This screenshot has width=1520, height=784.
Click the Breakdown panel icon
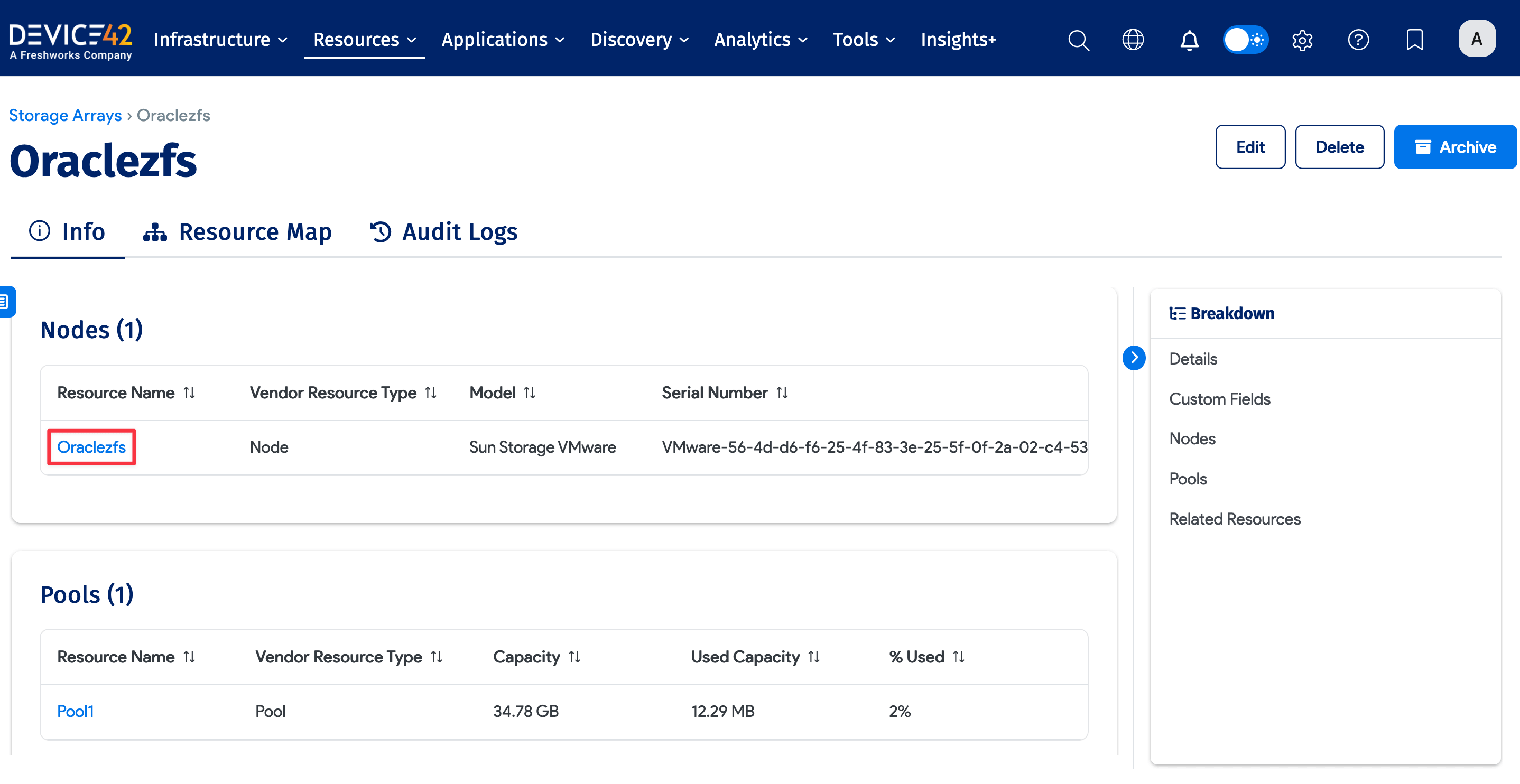point(1177,313)
